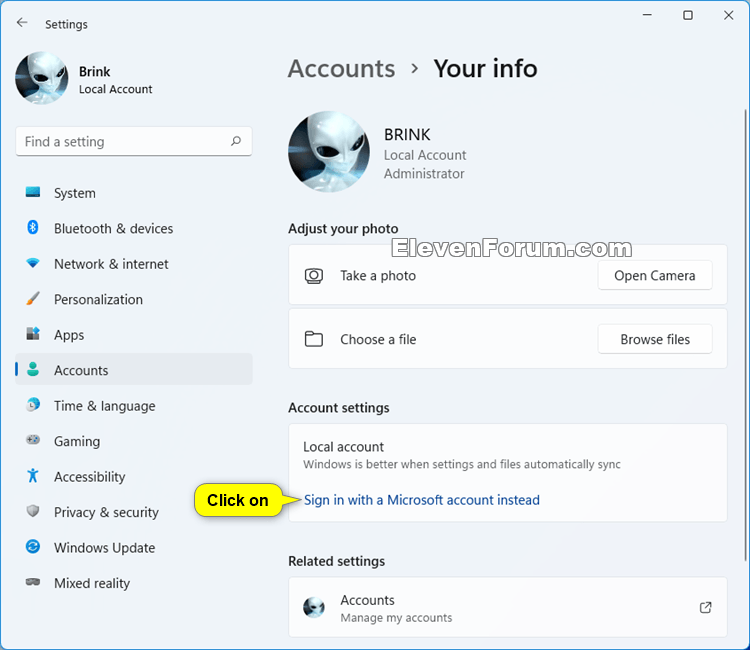This screenshot has height=650, width=750.
Task: Click the Settings window title
Action: click(66, 24)
